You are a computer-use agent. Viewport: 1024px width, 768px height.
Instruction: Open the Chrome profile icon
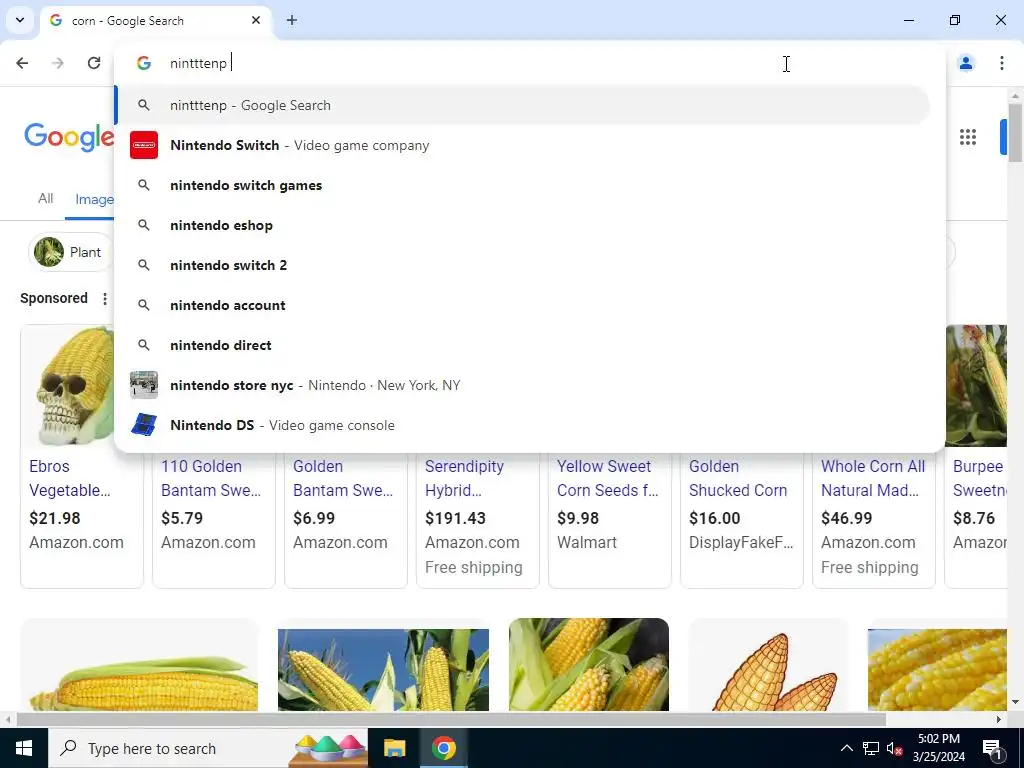[965, 63]
